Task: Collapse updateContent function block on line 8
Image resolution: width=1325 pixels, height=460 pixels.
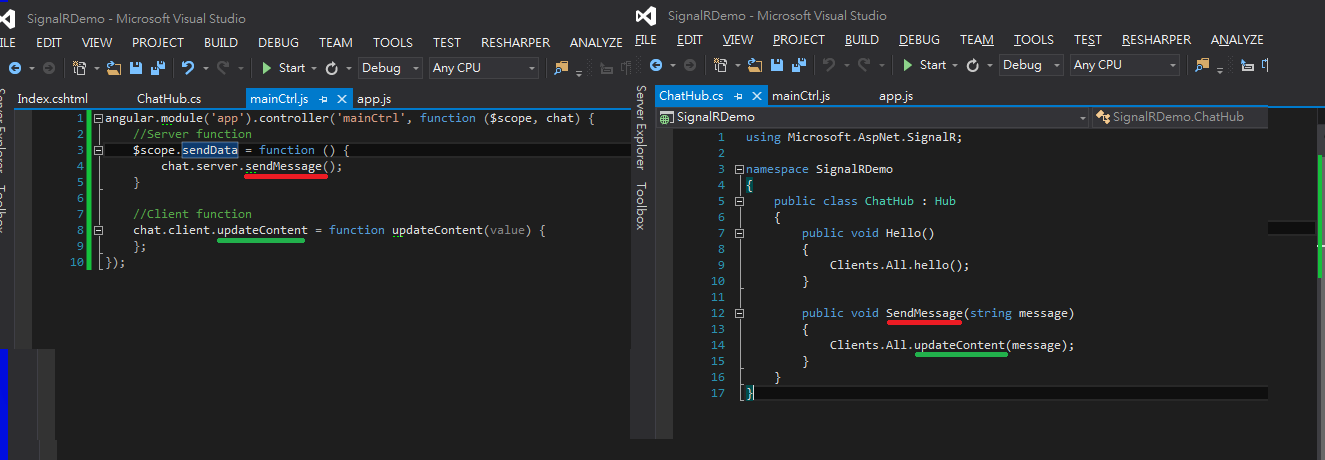Action: point(98,230)
